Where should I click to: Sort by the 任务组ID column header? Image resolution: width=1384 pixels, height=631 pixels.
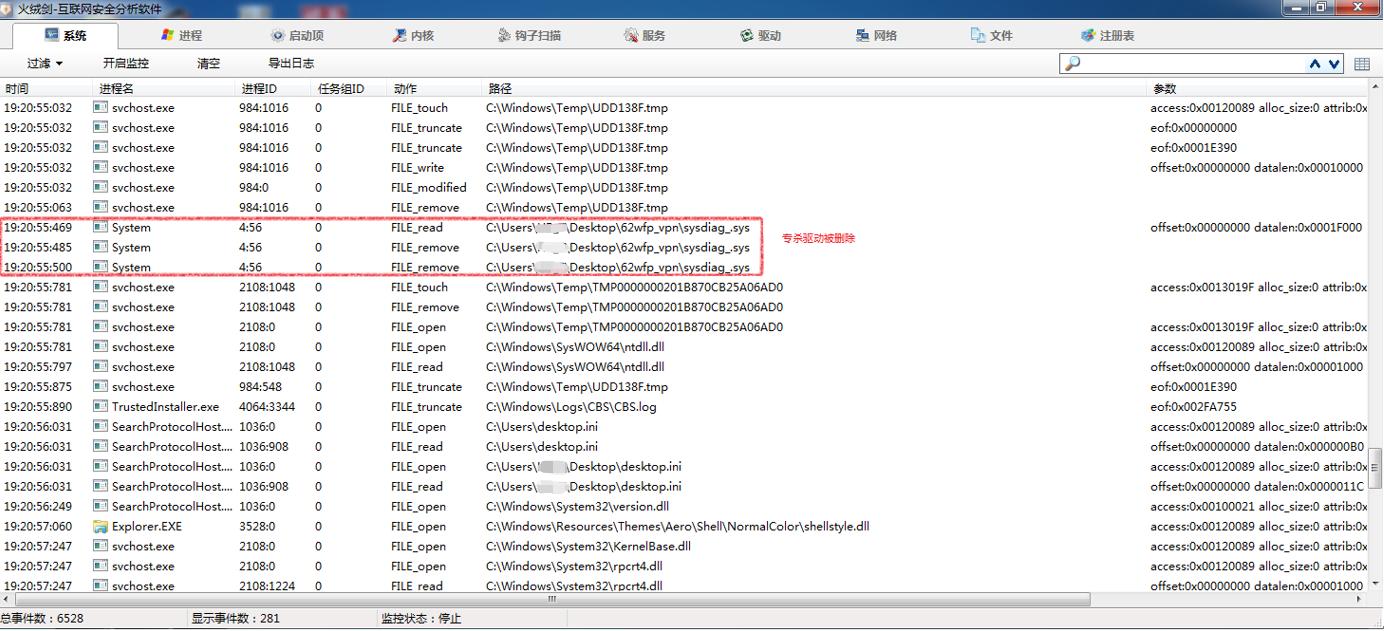pos(351,89)
